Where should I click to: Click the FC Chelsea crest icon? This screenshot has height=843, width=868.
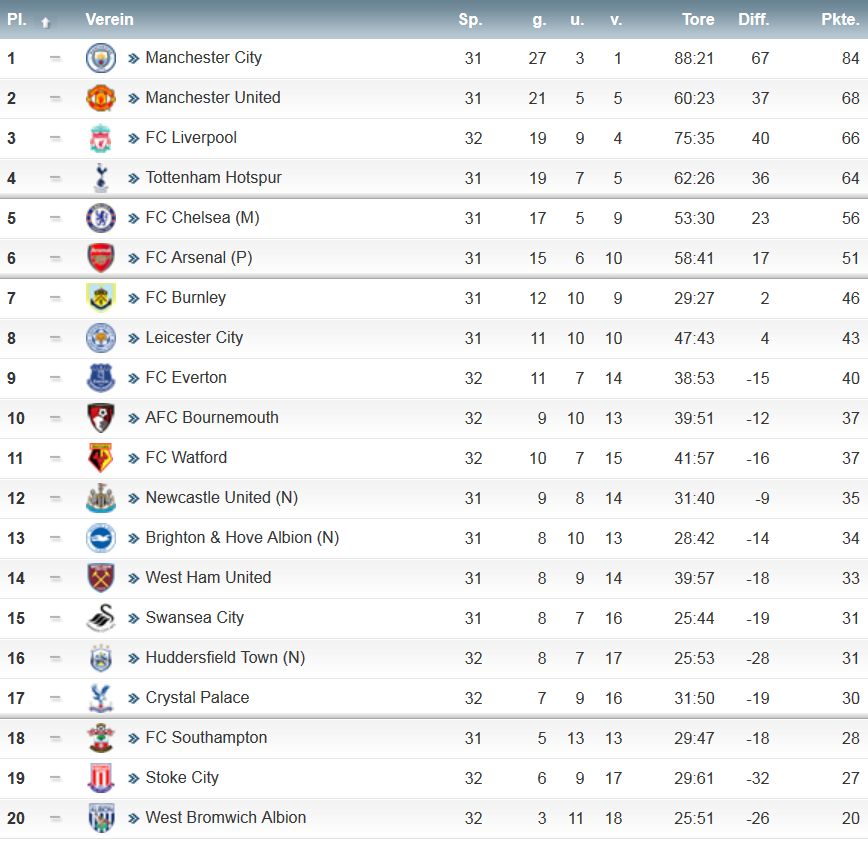pyautogui.click(x=101, y=218)
